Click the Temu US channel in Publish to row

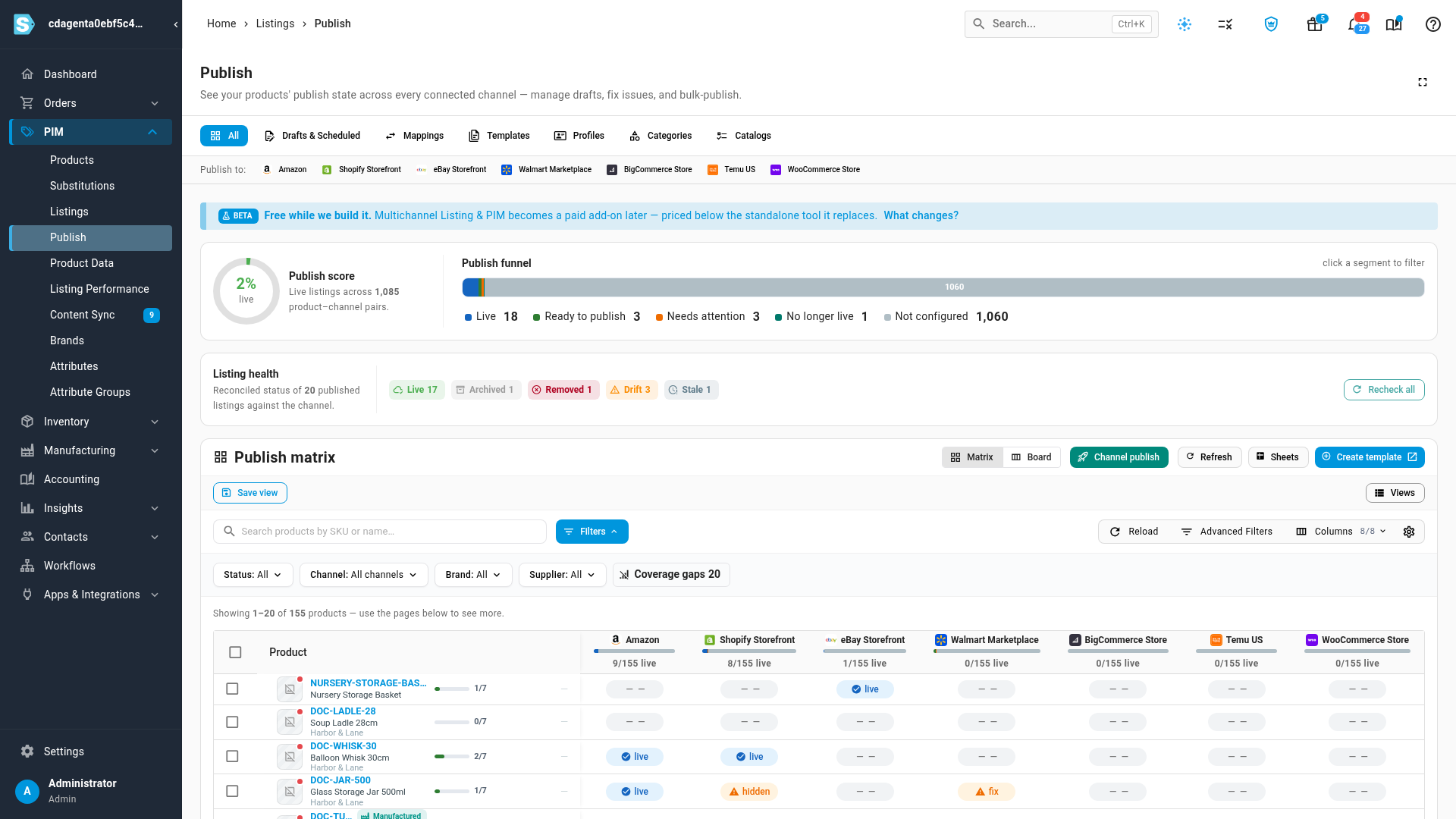(731, 170)
